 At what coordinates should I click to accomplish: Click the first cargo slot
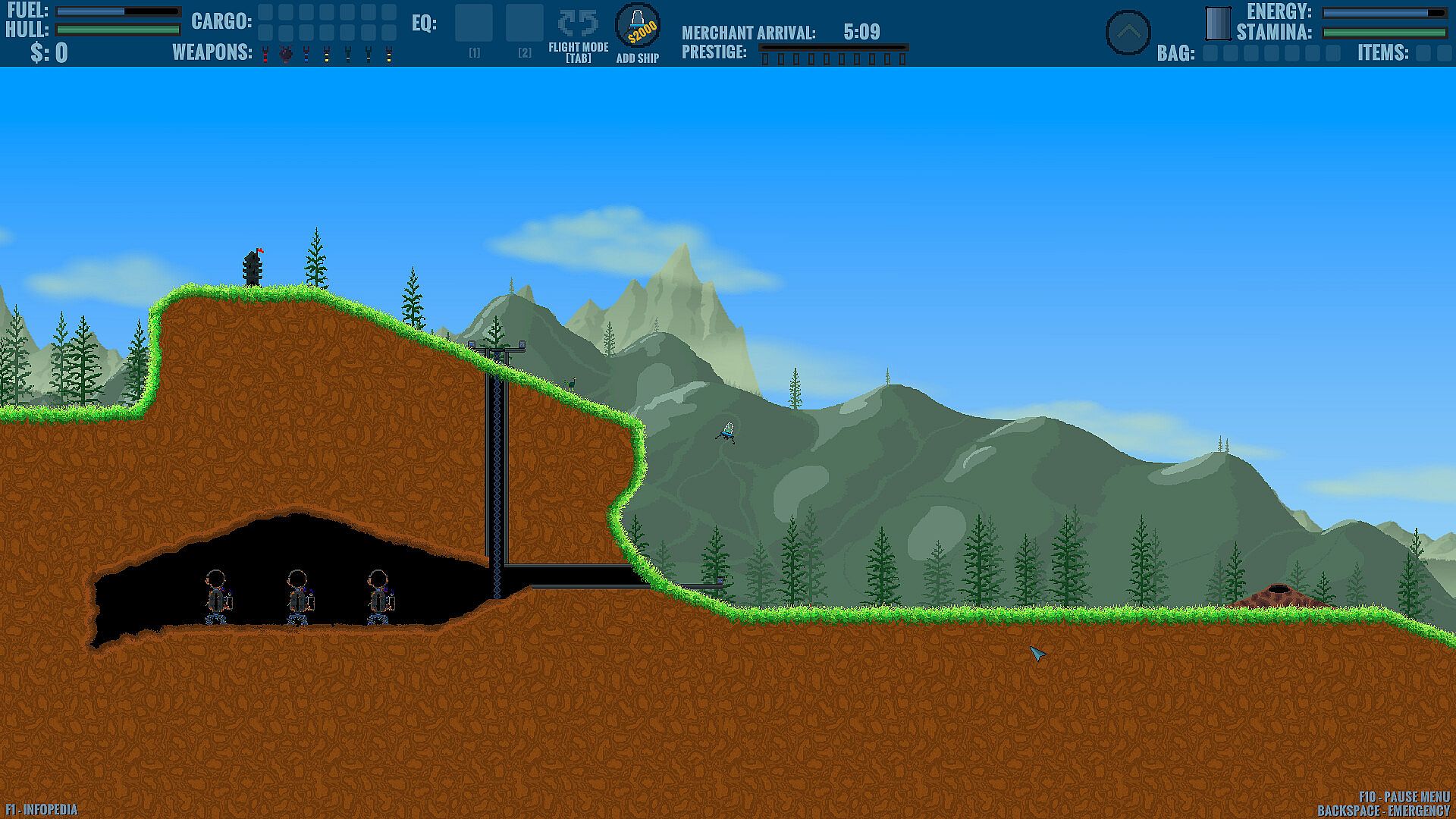tap(265, 13)
